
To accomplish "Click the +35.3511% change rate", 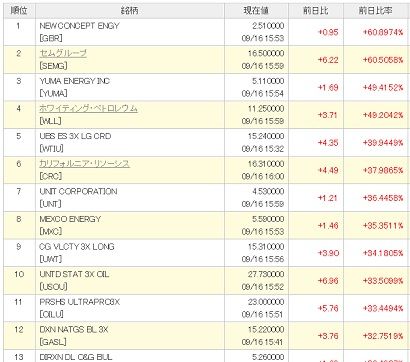I will point(383,226).
